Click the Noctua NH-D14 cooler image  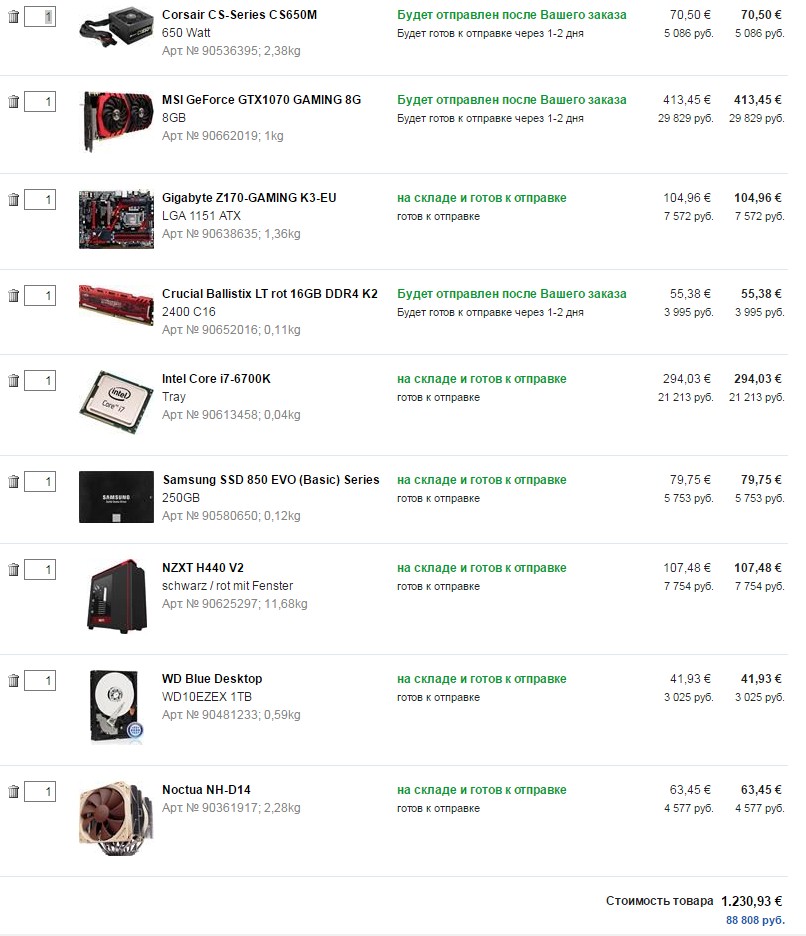coord(116,814)
